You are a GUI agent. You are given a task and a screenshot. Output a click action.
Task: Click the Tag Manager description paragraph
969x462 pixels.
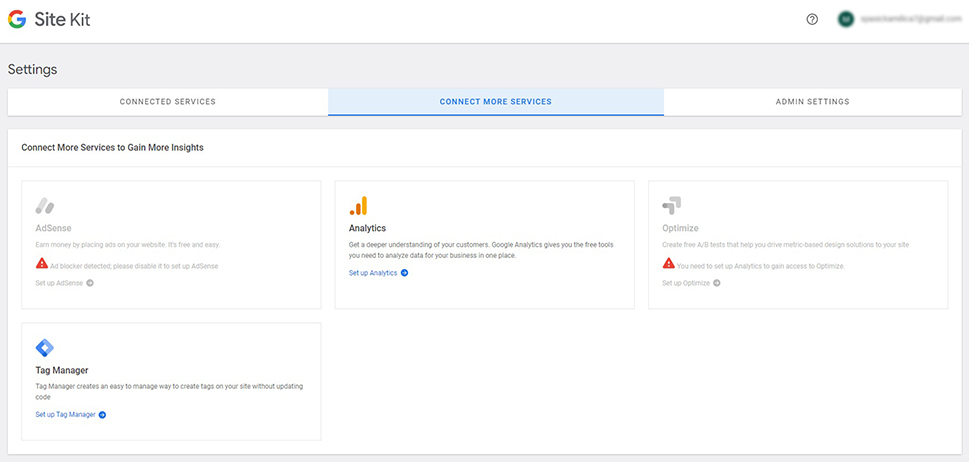169,392
